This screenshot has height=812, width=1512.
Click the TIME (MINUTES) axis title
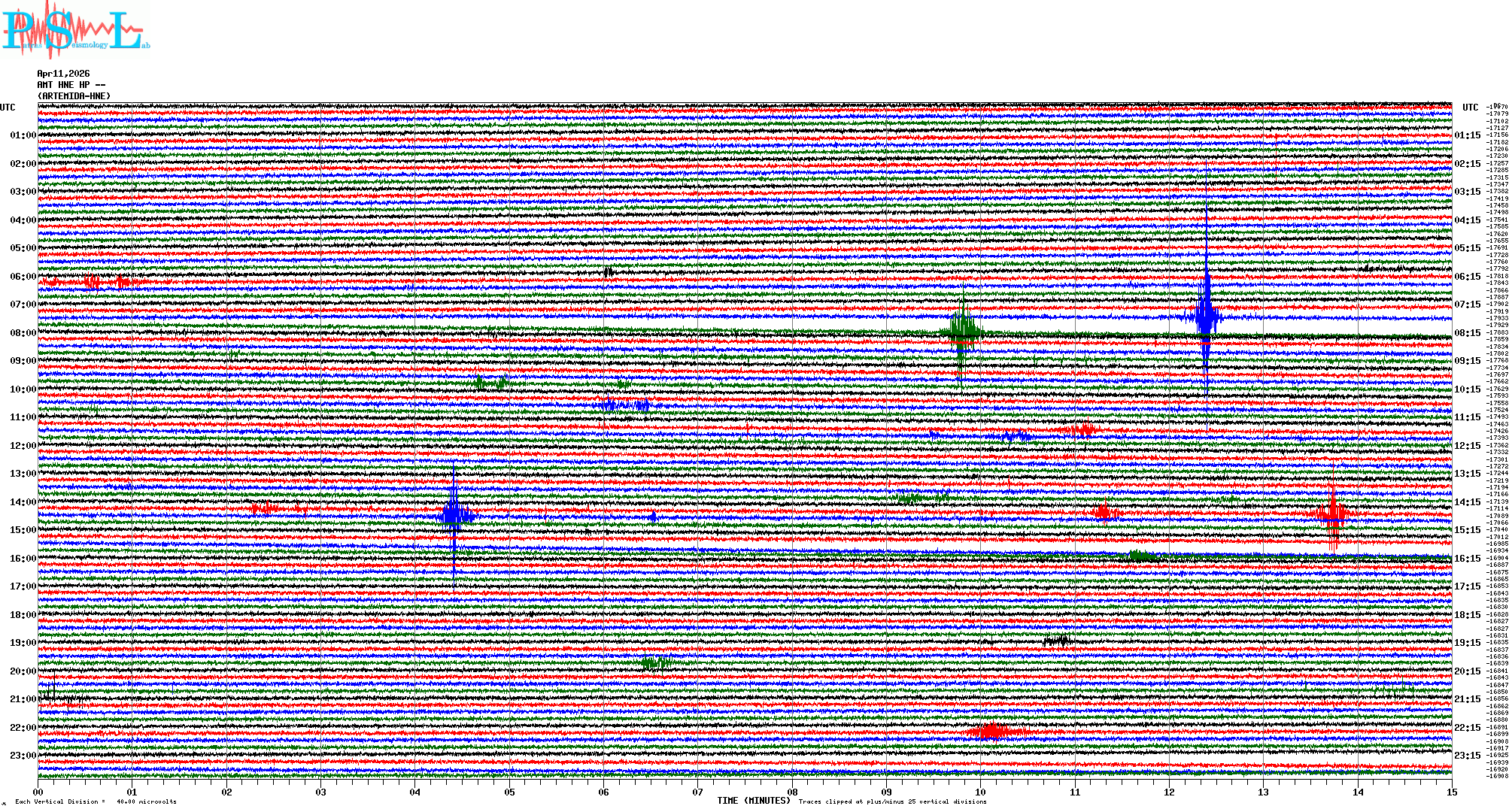(754, 801)
